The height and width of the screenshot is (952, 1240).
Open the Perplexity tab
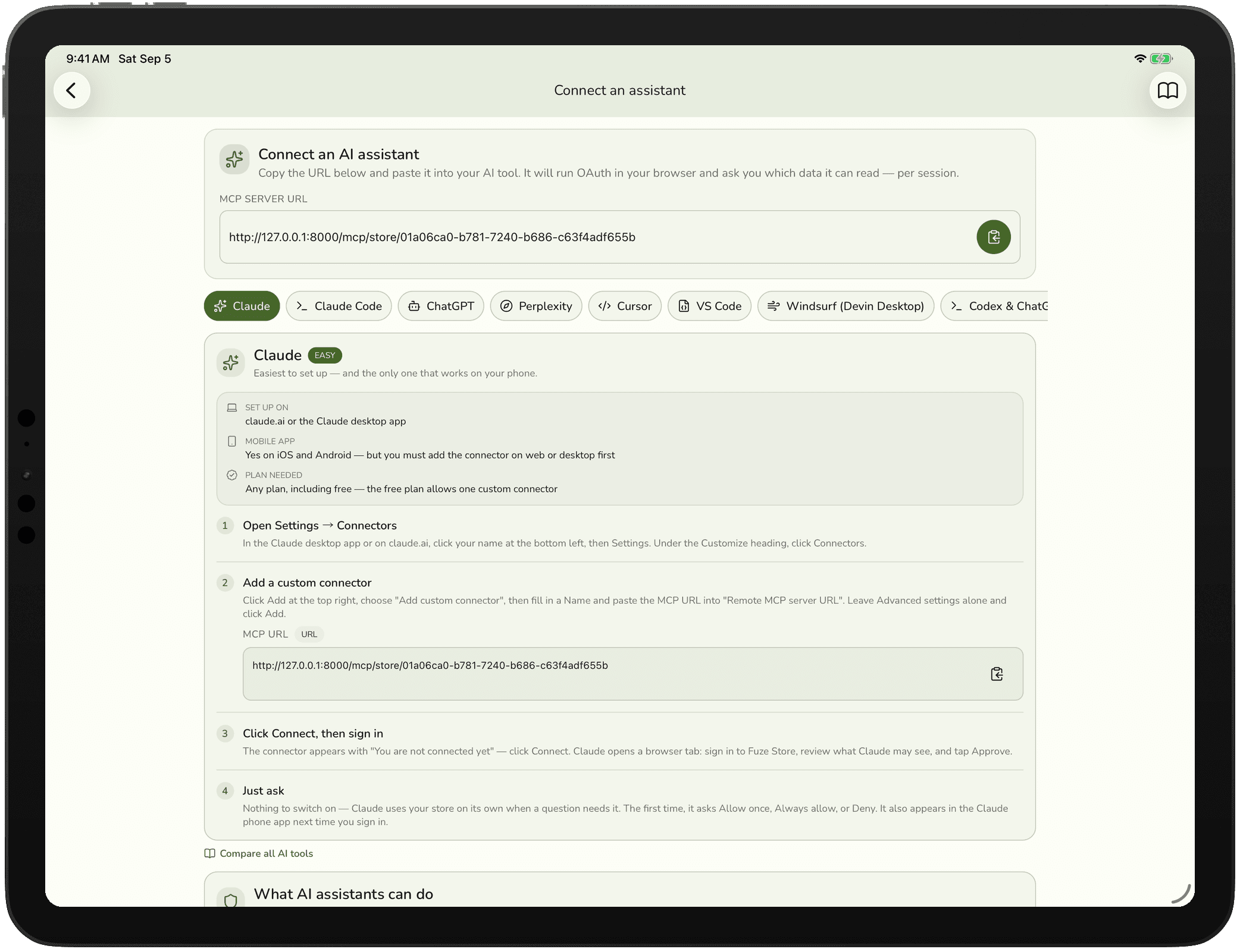(536, 306)
